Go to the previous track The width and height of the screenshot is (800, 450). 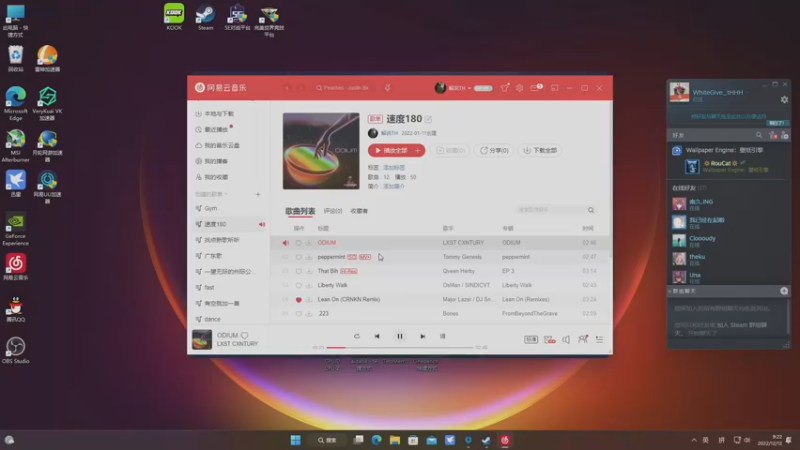tap(377, 336)
